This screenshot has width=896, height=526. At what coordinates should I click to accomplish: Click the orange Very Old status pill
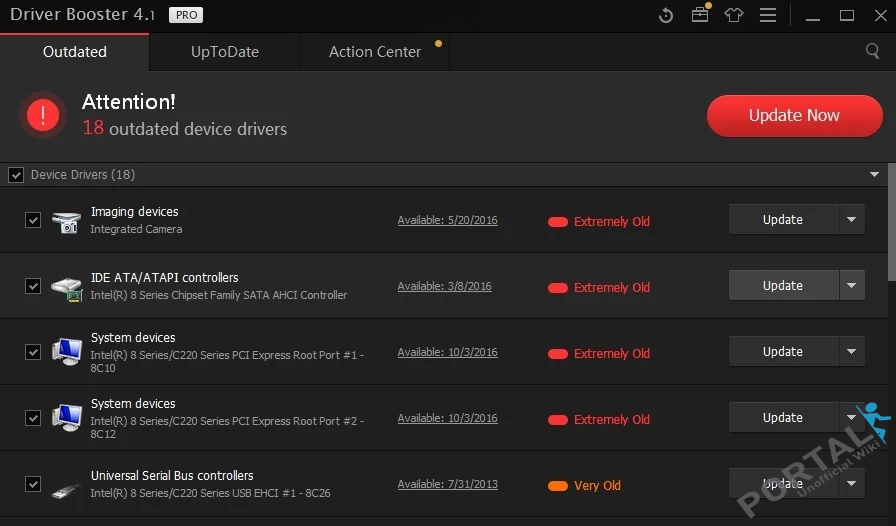click(x=558, y=486)
